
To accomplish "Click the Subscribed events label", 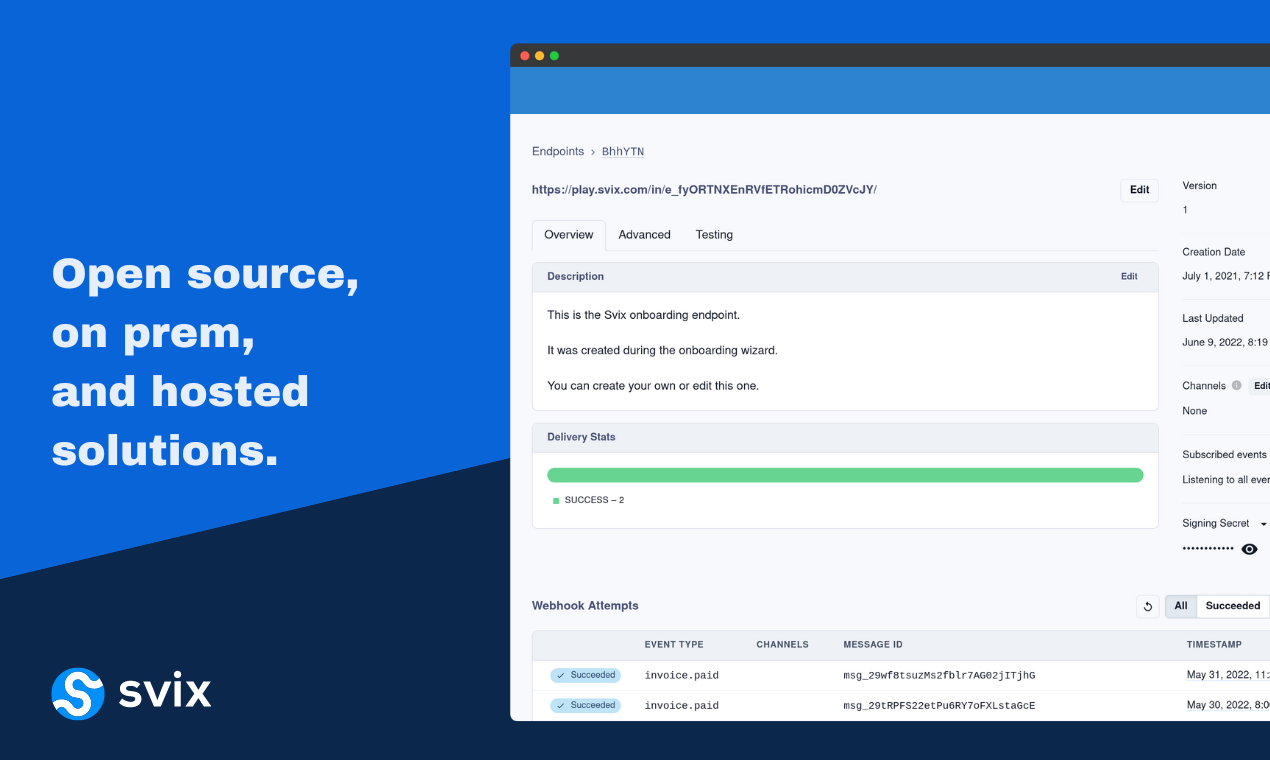I will [1224, 455].
